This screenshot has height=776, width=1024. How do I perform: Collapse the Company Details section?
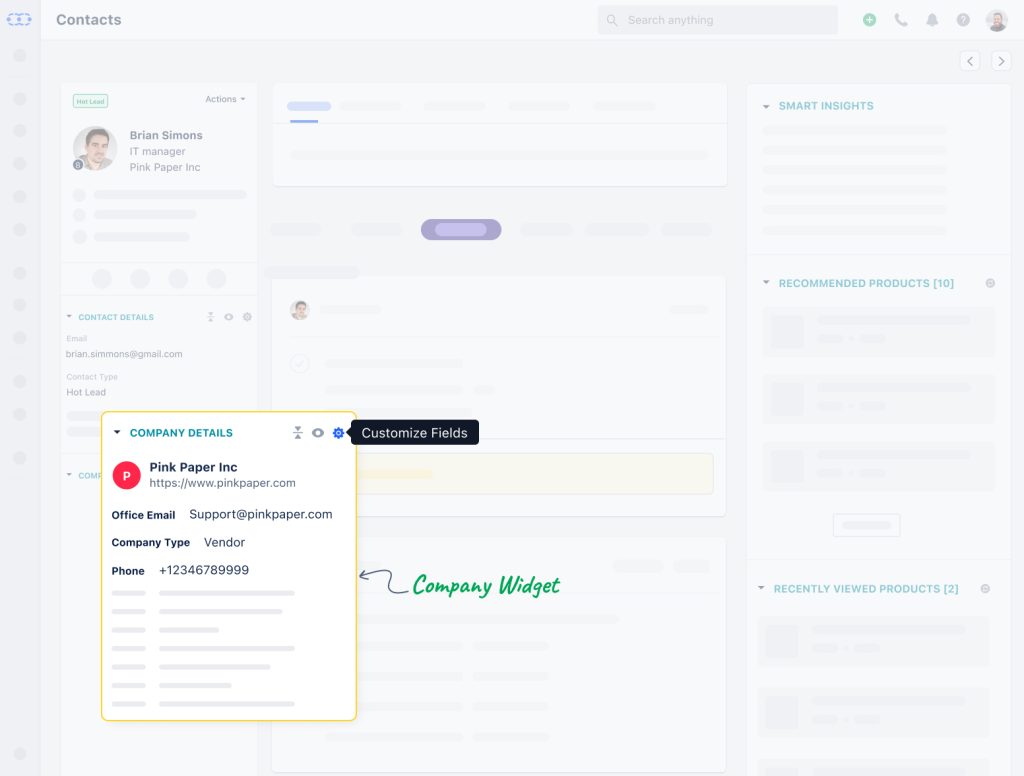point(117,432)
